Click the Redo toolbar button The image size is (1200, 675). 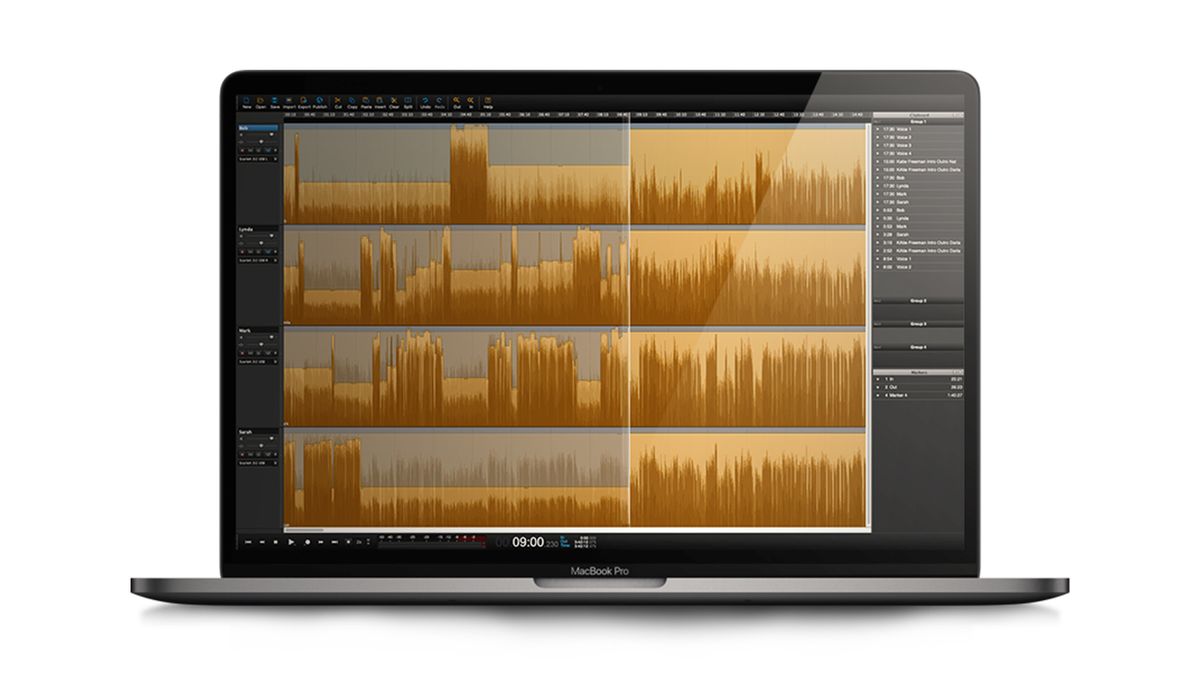point(440,101)
